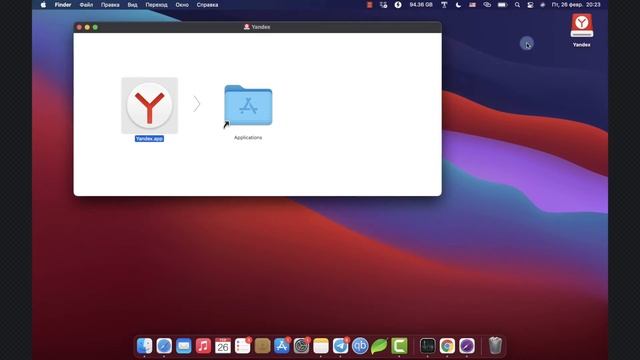Click the date and time in menu bar
The height and width of the screenshot is (360, 640).
pyautogui.click(x=576, y=5)
